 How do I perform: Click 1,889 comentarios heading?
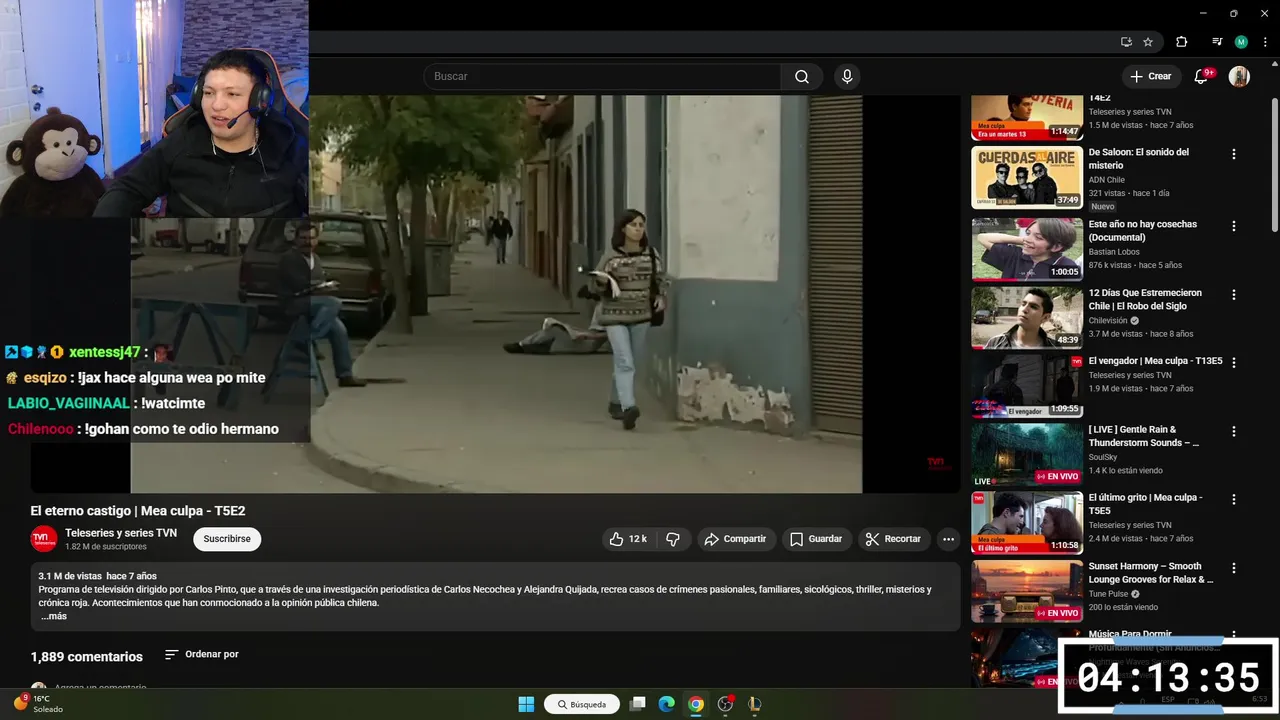click(87, 657)
